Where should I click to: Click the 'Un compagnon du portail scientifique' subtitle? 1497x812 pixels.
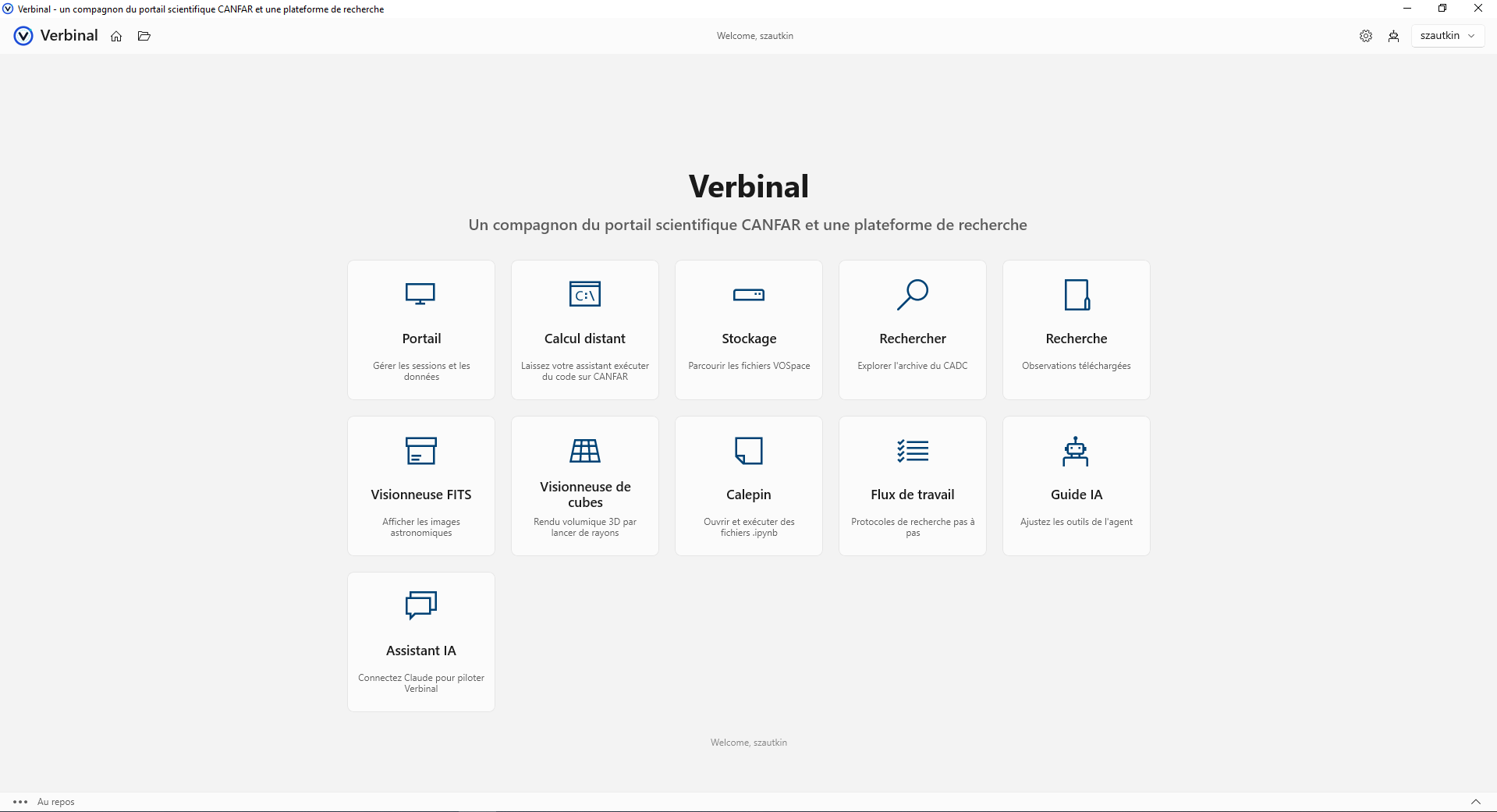click(x=748, y=225)
